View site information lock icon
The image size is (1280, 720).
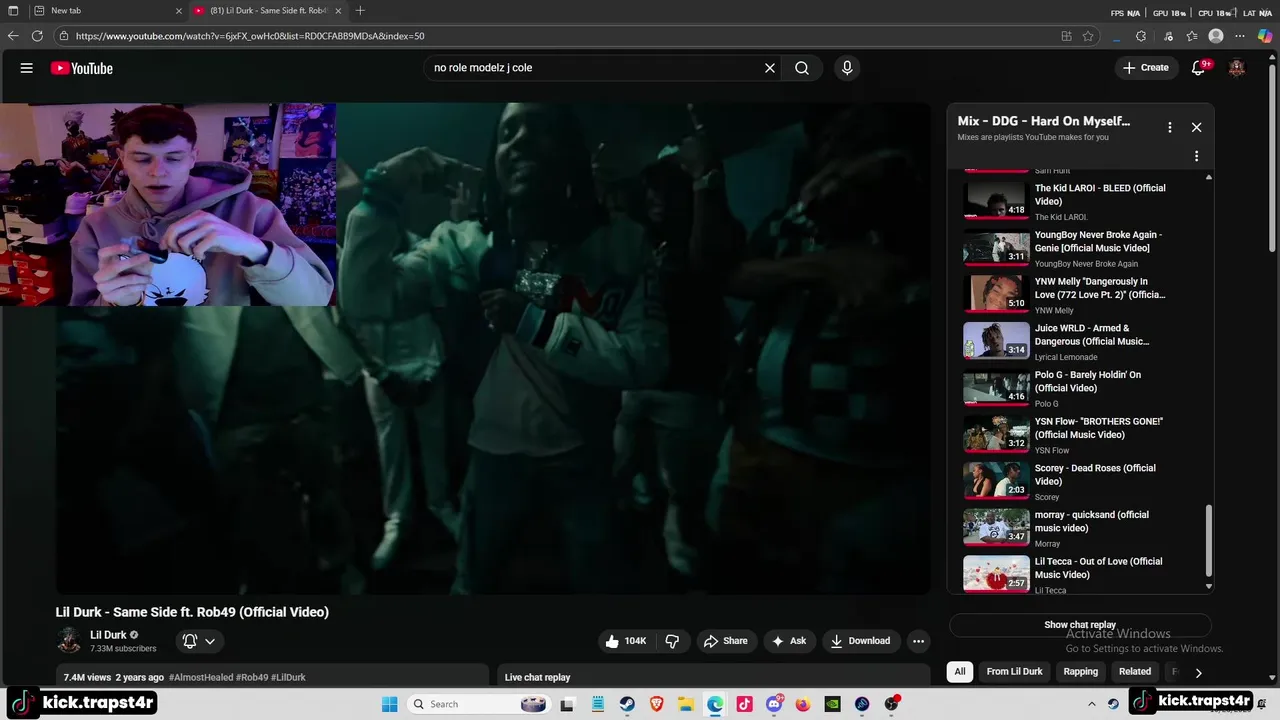[x=64, y=36]
